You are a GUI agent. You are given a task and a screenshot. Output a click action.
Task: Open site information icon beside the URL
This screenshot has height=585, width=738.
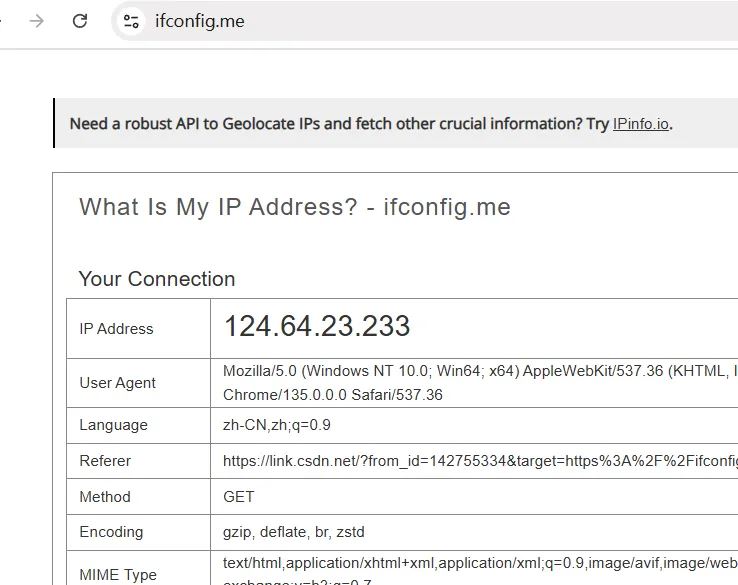pos(131,21)
